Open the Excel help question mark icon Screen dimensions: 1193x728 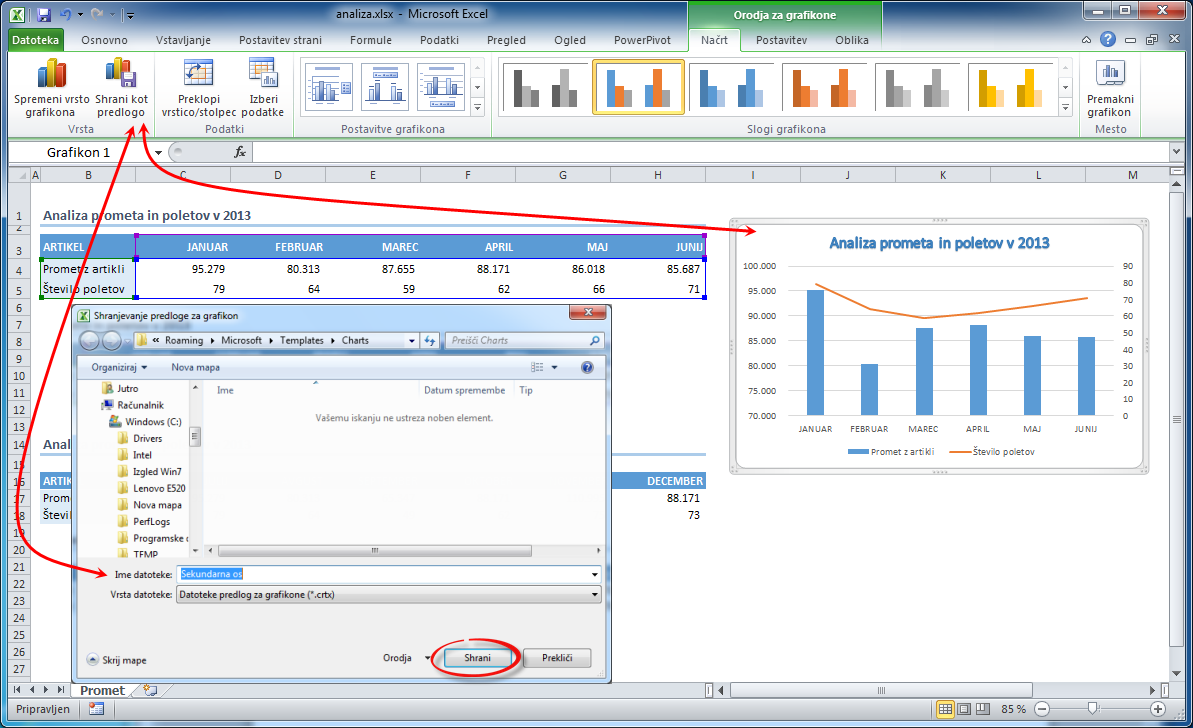tap(1108, 40)
